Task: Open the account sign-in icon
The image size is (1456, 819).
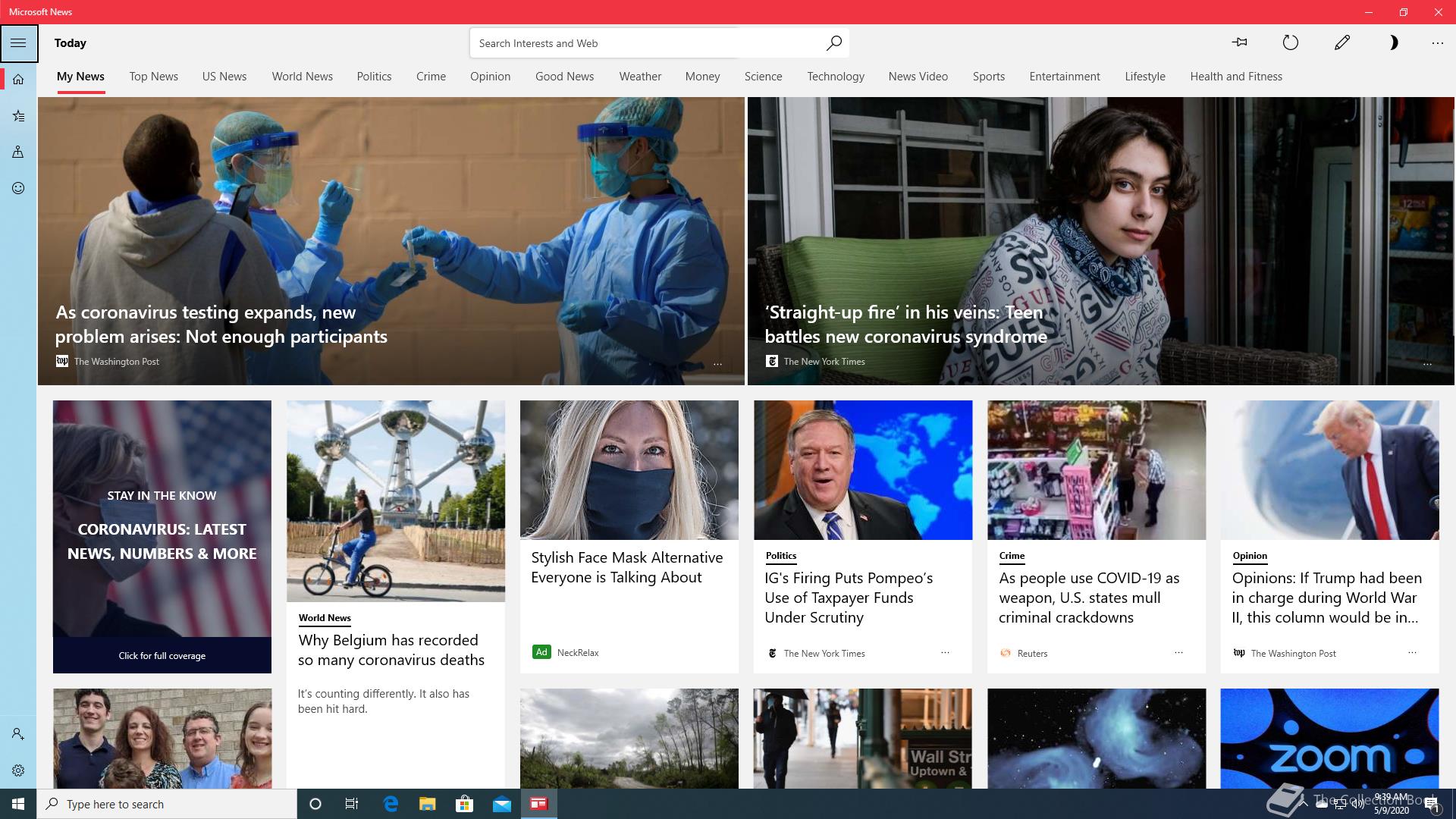Action: pos(18,734)
